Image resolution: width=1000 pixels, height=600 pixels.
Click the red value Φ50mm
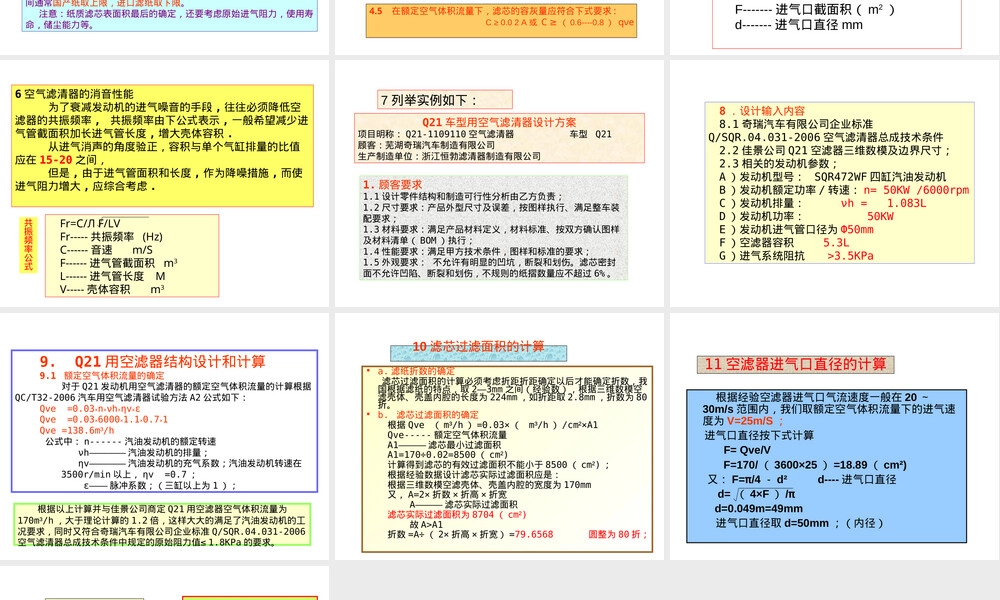click(x=857, y=230)
